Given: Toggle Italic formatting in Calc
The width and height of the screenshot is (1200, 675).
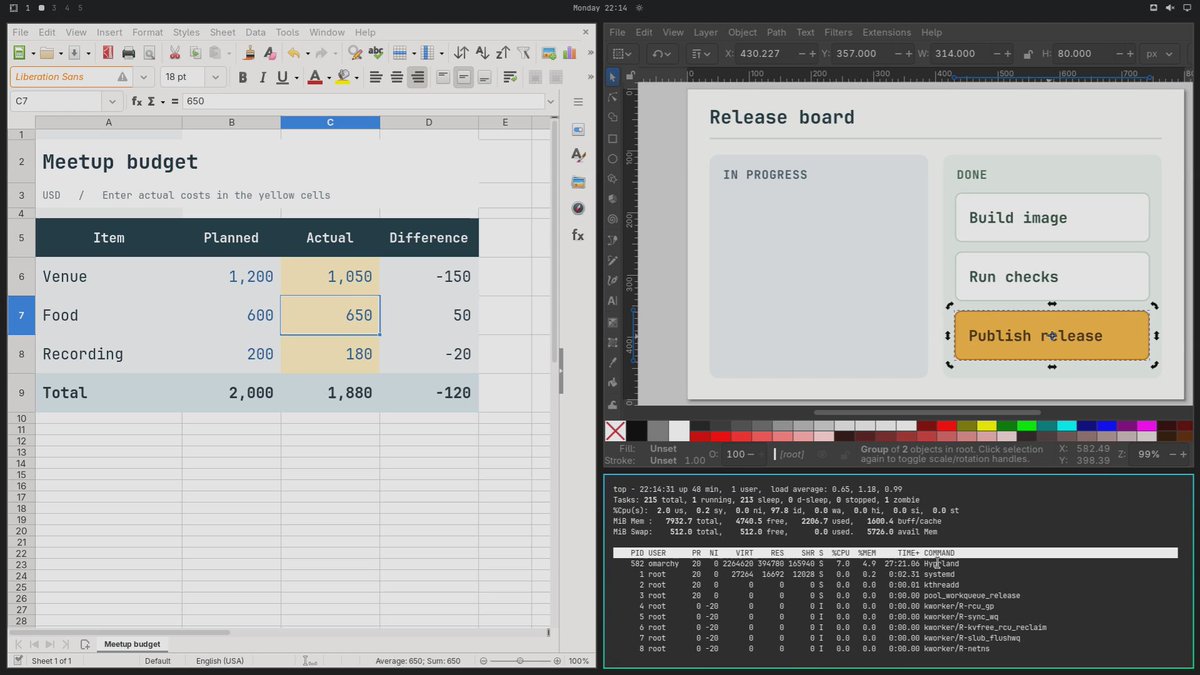Looking at the screenshot, I should [x=263, y=77].
